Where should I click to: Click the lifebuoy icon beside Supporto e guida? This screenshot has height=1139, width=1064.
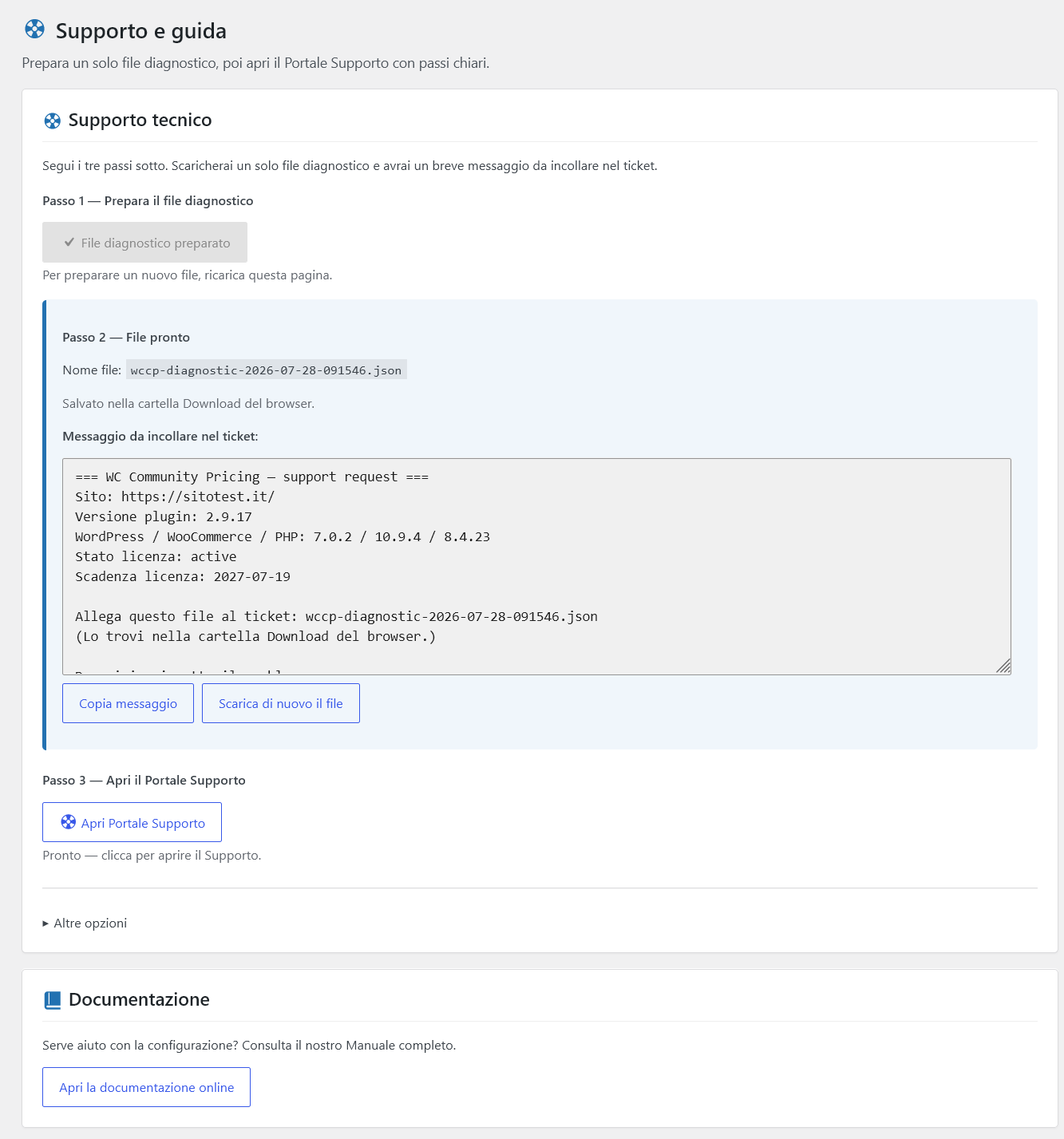(34, 30)
